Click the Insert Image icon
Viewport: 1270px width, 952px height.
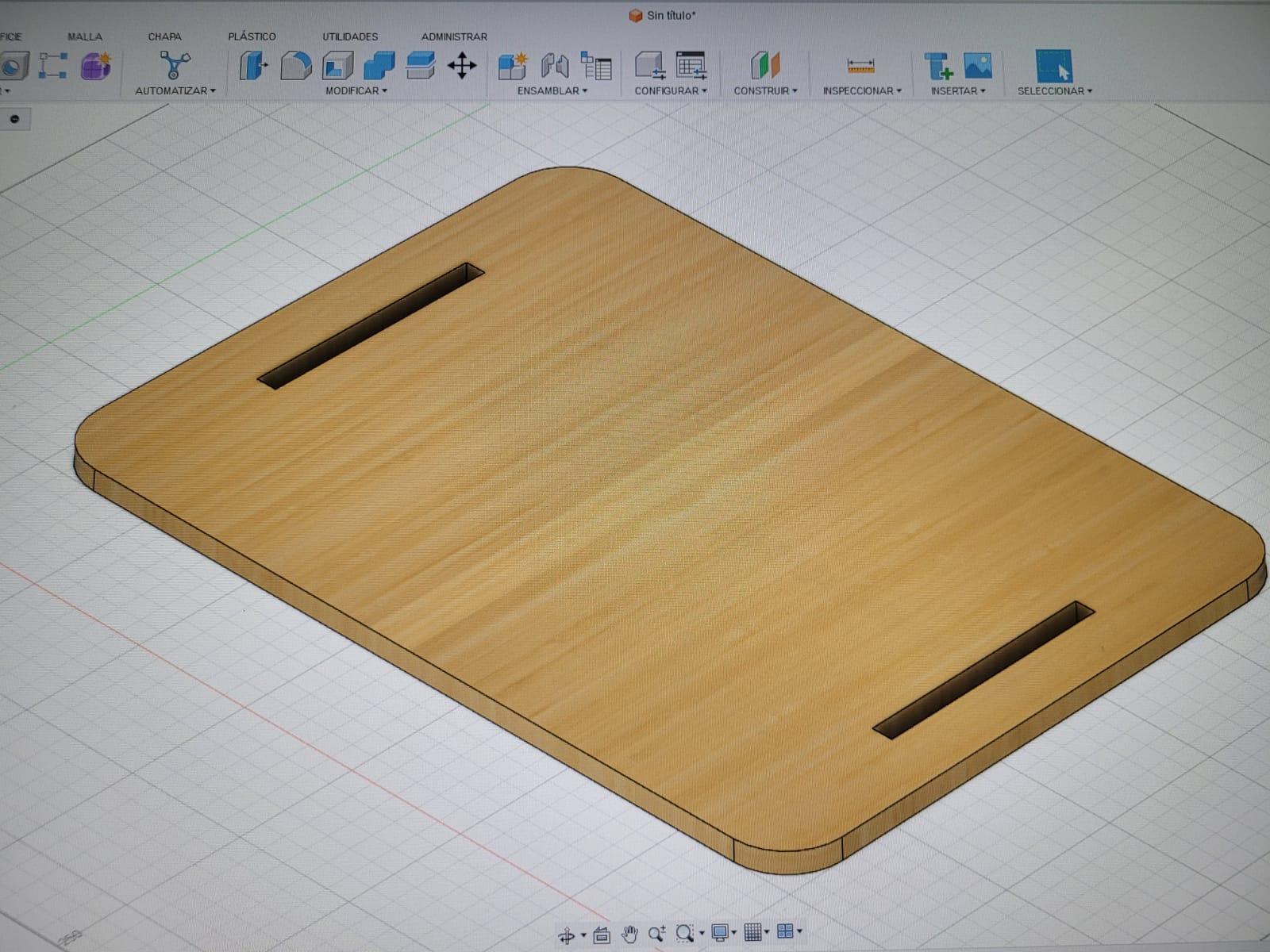[978, 66]
